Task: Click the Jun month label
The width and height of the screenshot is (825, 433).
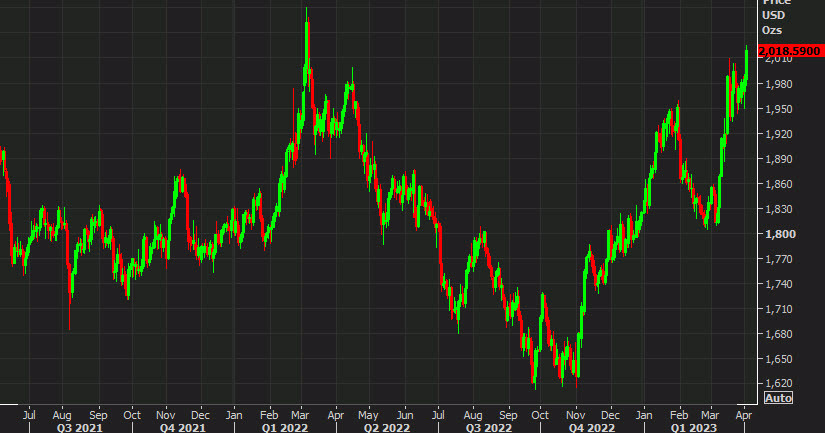Action: (x=405, y=415)
